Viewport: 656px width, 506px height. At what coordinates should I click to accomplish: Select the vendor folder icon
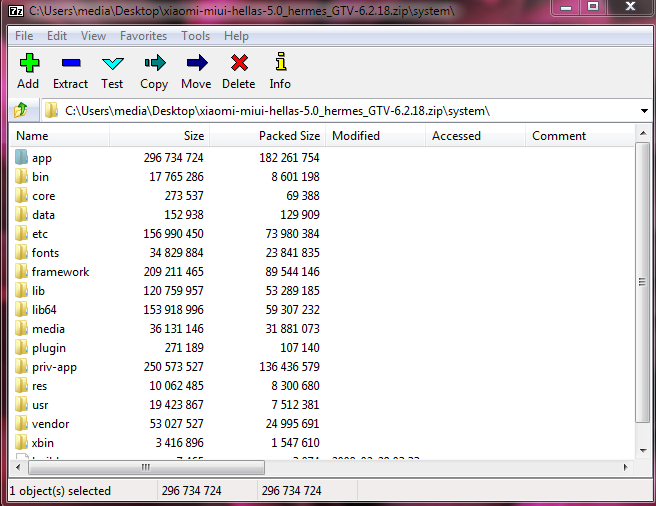22,424
